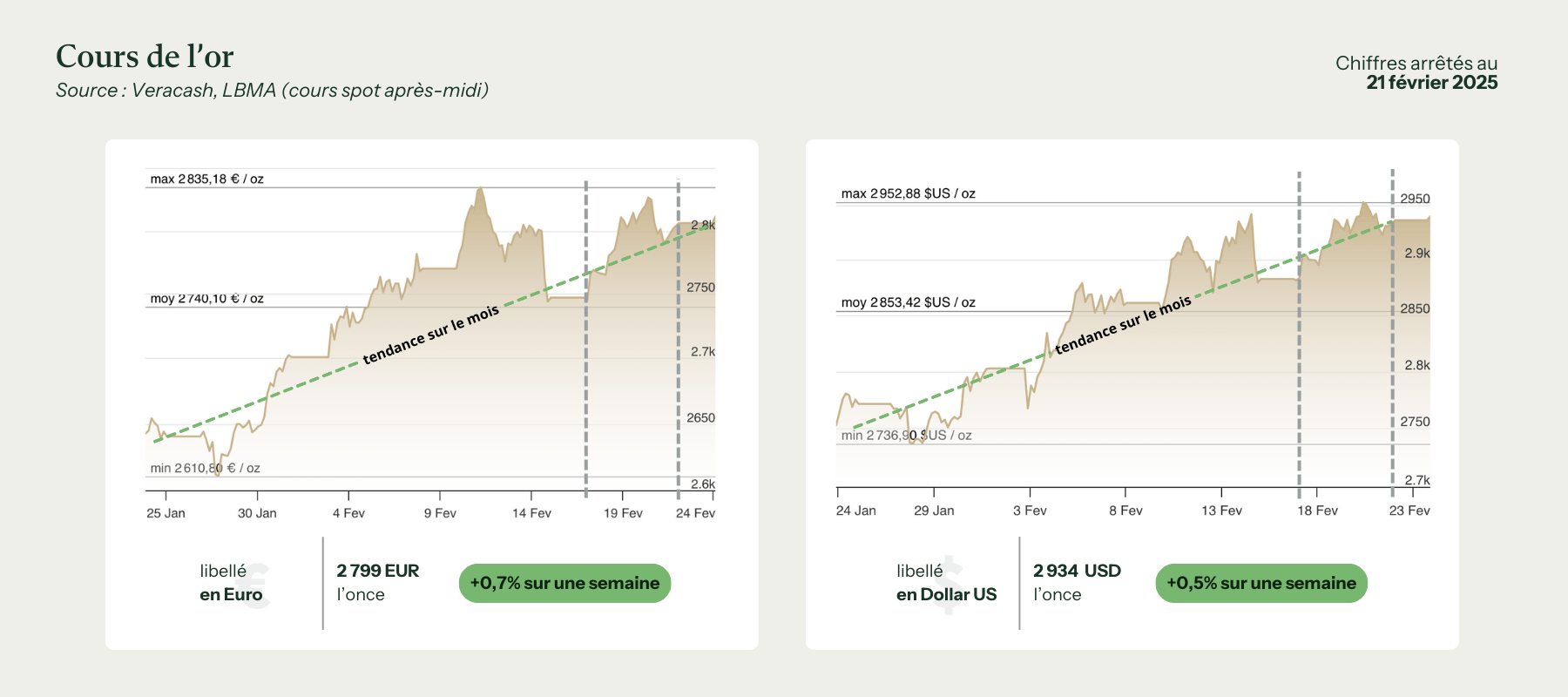Click 'tendance sur le mois' on dollar chart
Viewport: 1568px width, 697px height.
click(x=1123, y=325)
